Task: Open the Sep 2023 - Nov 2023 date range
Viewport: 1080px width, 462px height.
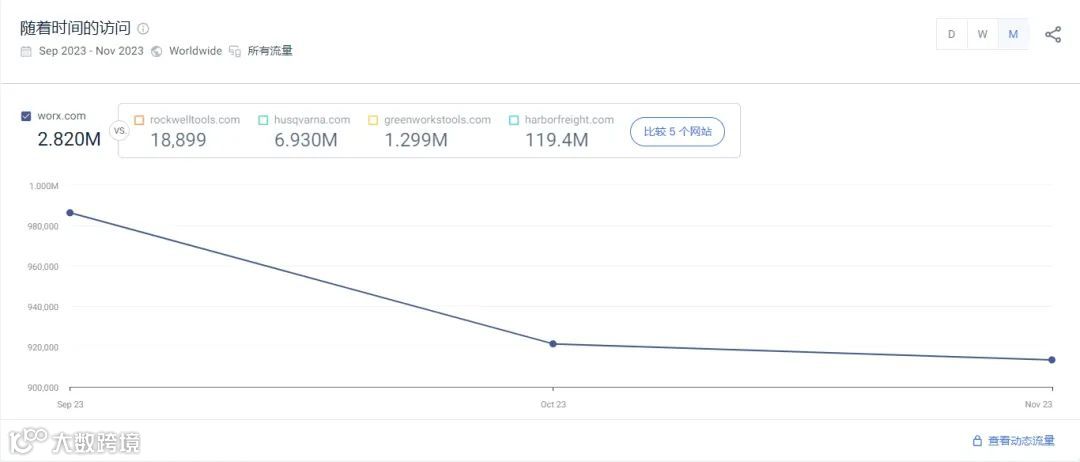Action: (x=91, y=51)
